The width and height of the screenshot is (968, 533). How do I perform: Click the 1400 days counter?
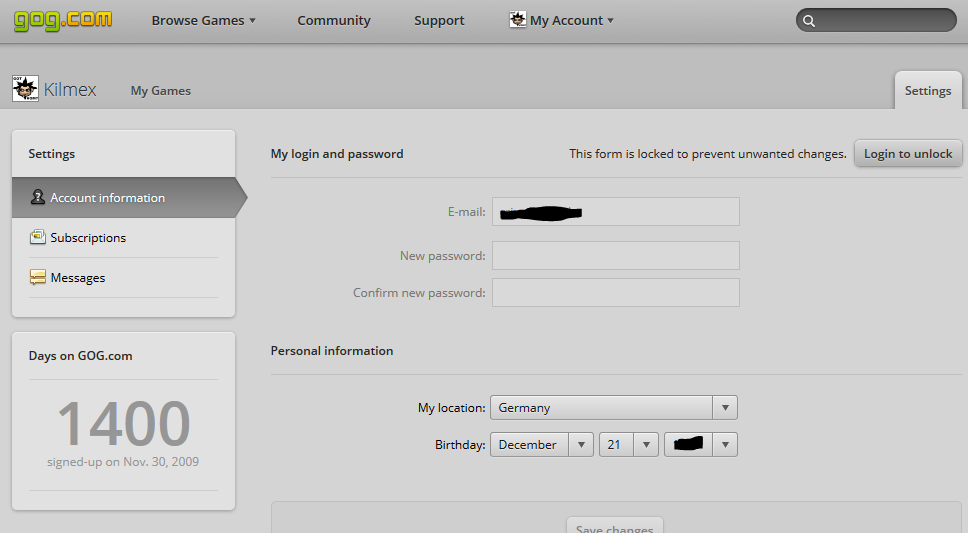(x=123, y=423)
